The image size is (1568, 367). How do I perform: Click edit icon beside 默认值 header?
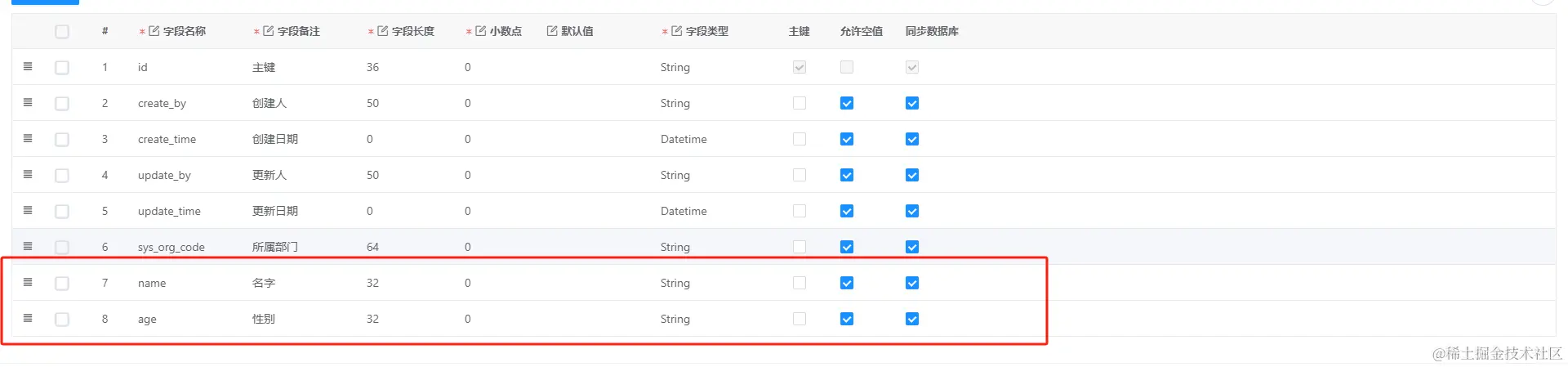[552, 31]
